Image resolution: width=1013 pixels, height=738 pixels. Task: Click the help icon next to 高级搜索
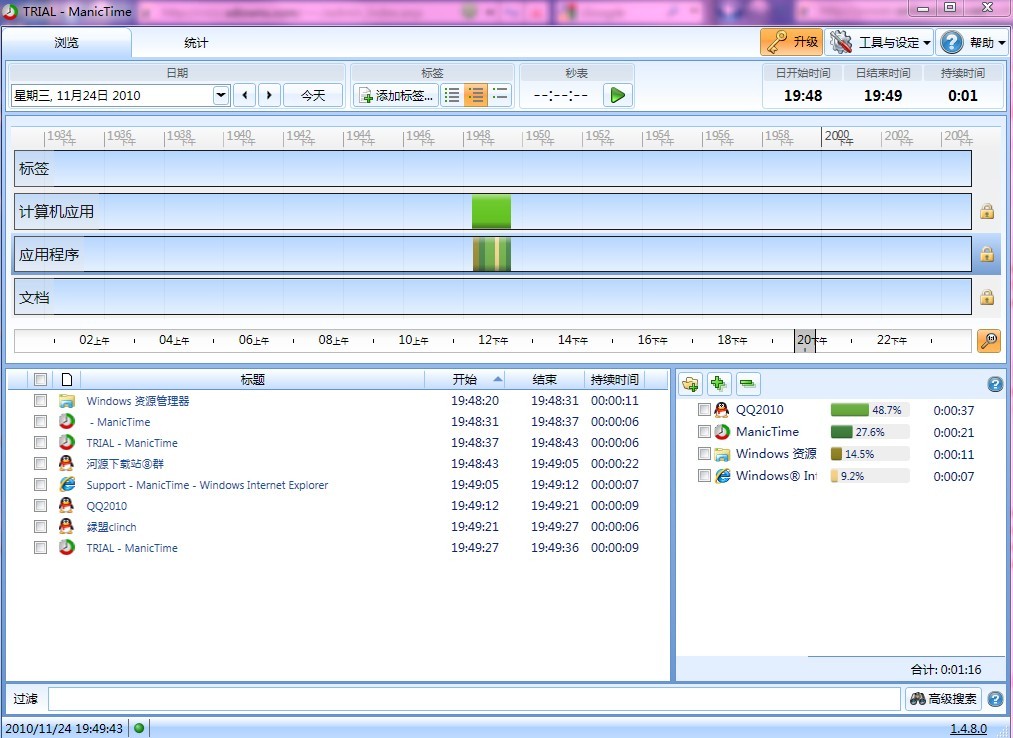(x=996, y=699)
